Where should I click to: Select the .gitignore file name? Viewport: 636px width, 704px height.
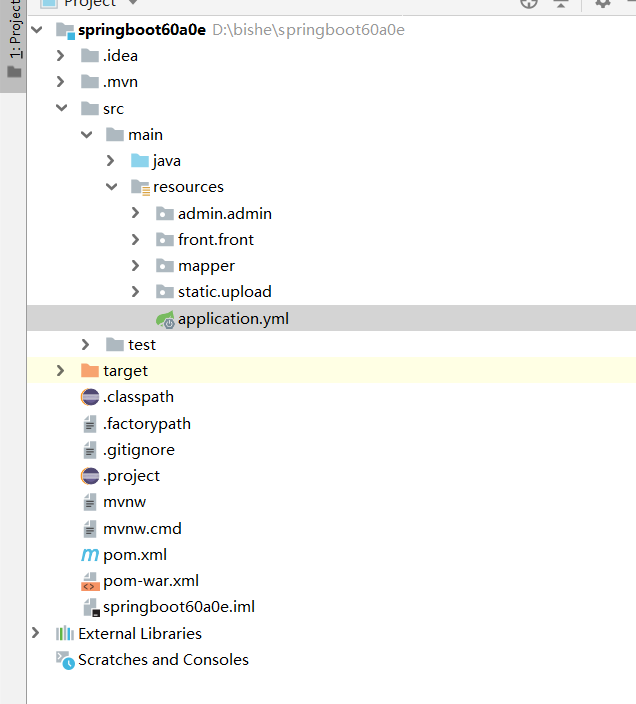139,450
